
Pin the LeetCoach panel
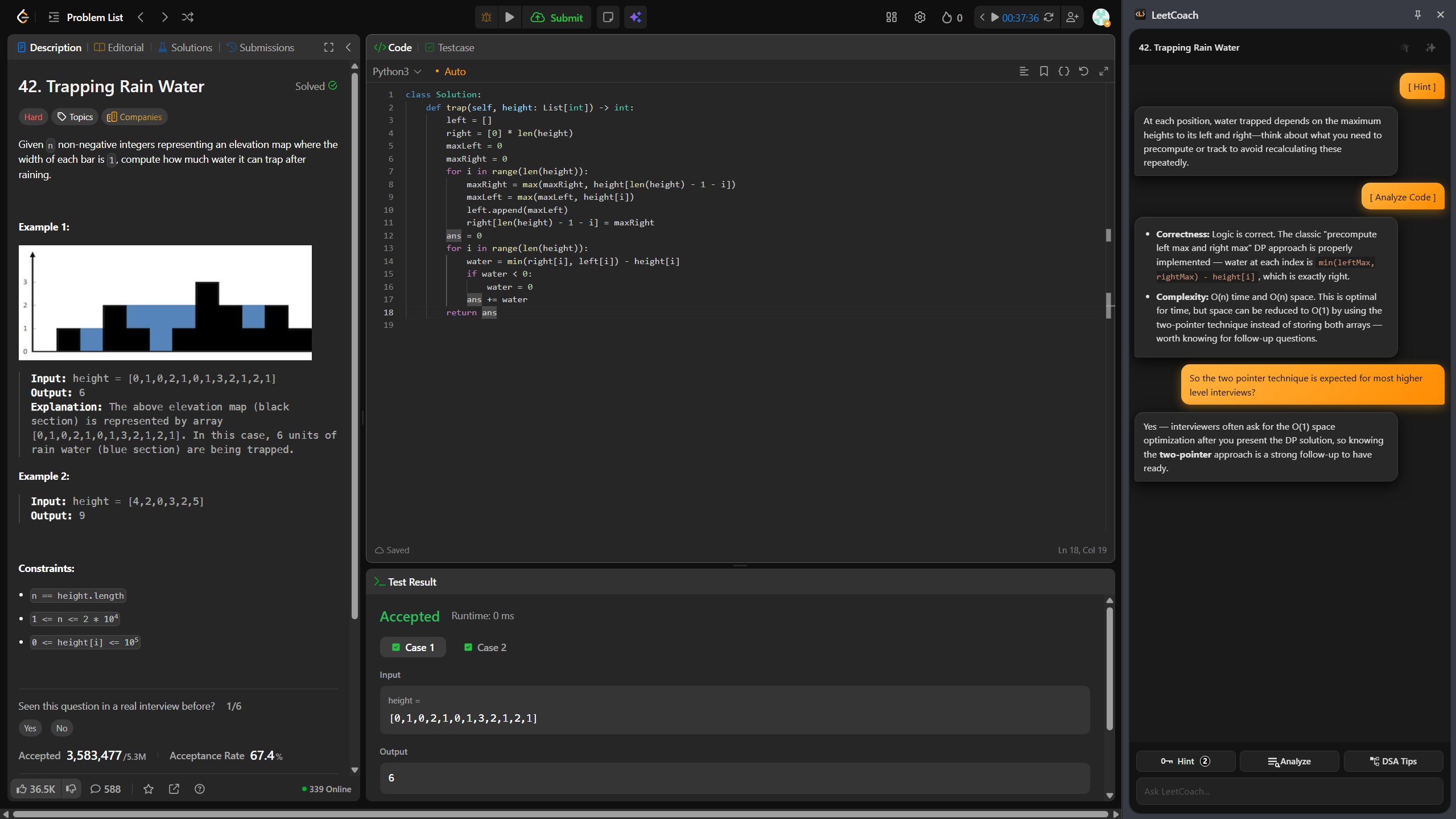click(x=1418, y=15)
